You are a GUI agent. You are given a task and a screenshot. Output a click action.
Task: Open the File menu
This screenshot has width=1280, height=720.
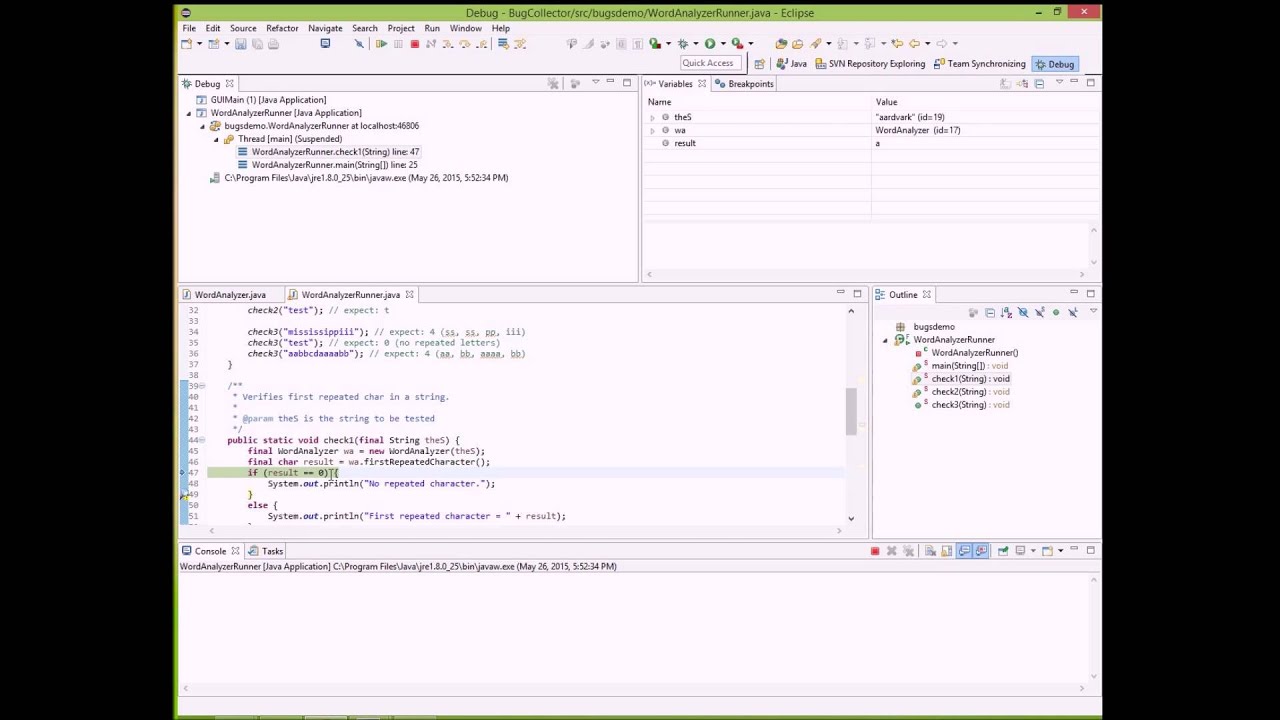[x=189, y=28]
